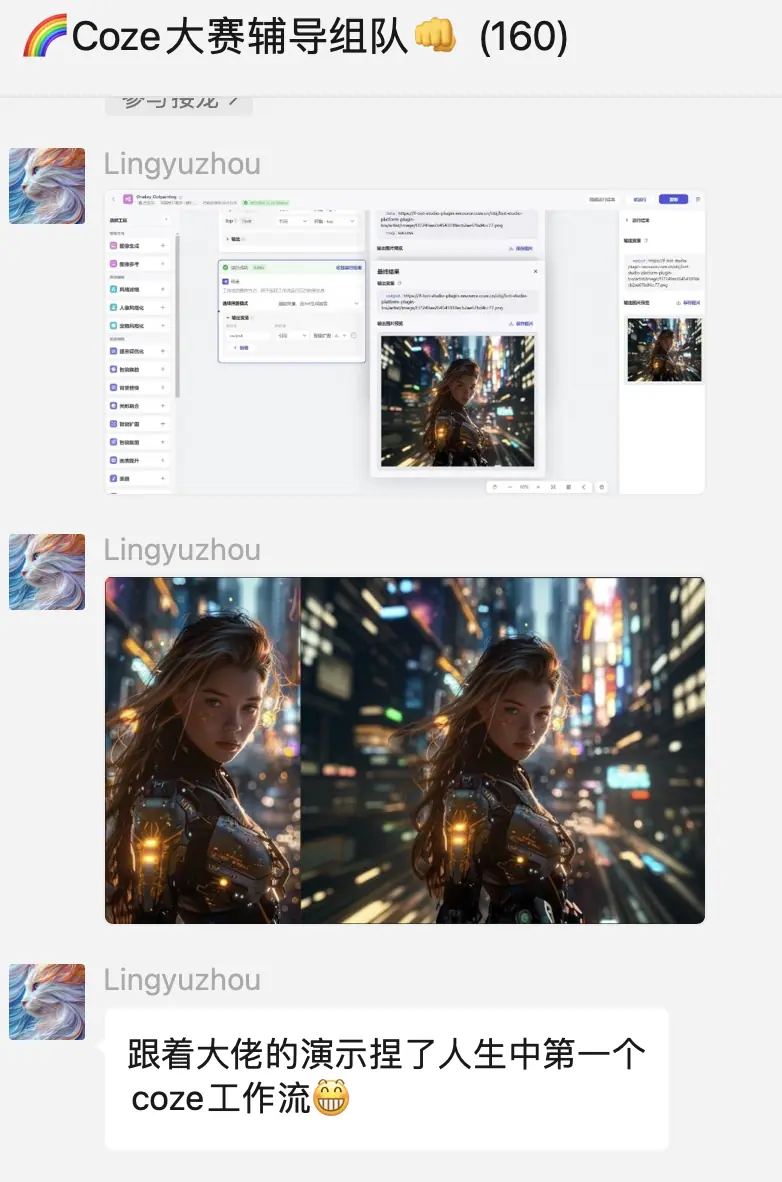Open the Coze workflow editor screenshot image
The width and height of the screenshot is (782, 1182).
pyautogui.click(x=405, y=342)
